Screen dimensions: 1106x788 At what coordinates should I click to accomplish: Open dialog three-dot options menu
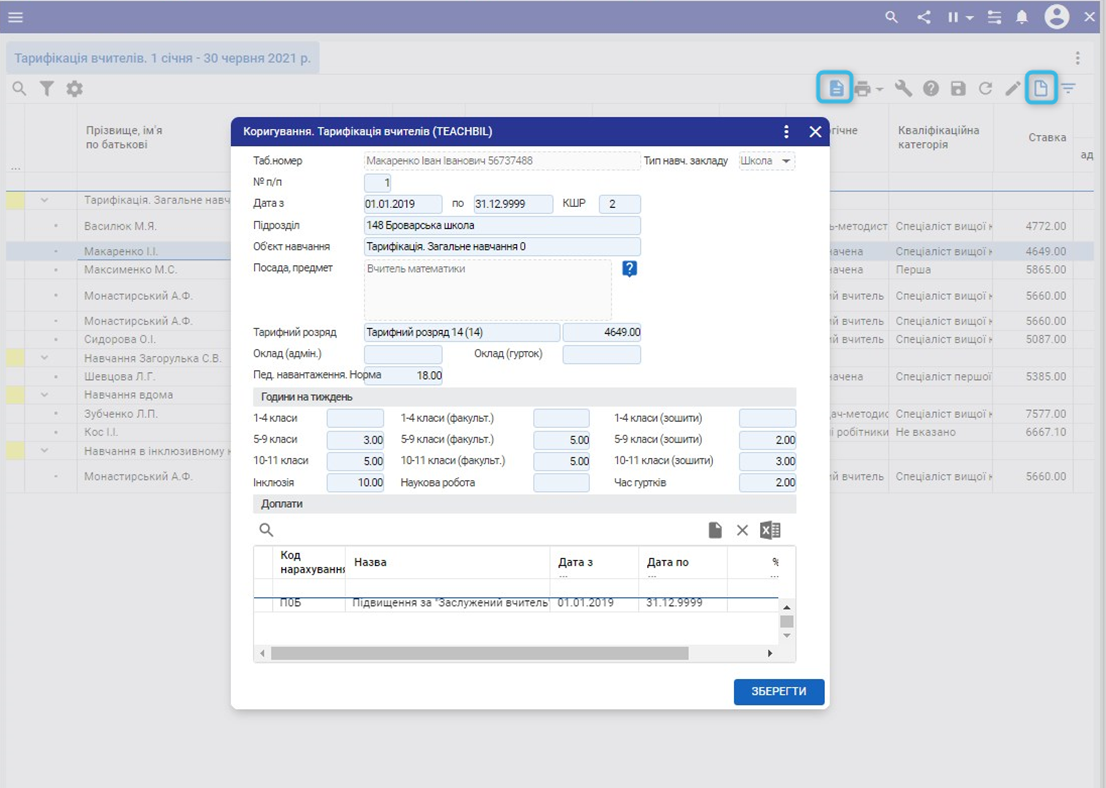click(786, 131)
